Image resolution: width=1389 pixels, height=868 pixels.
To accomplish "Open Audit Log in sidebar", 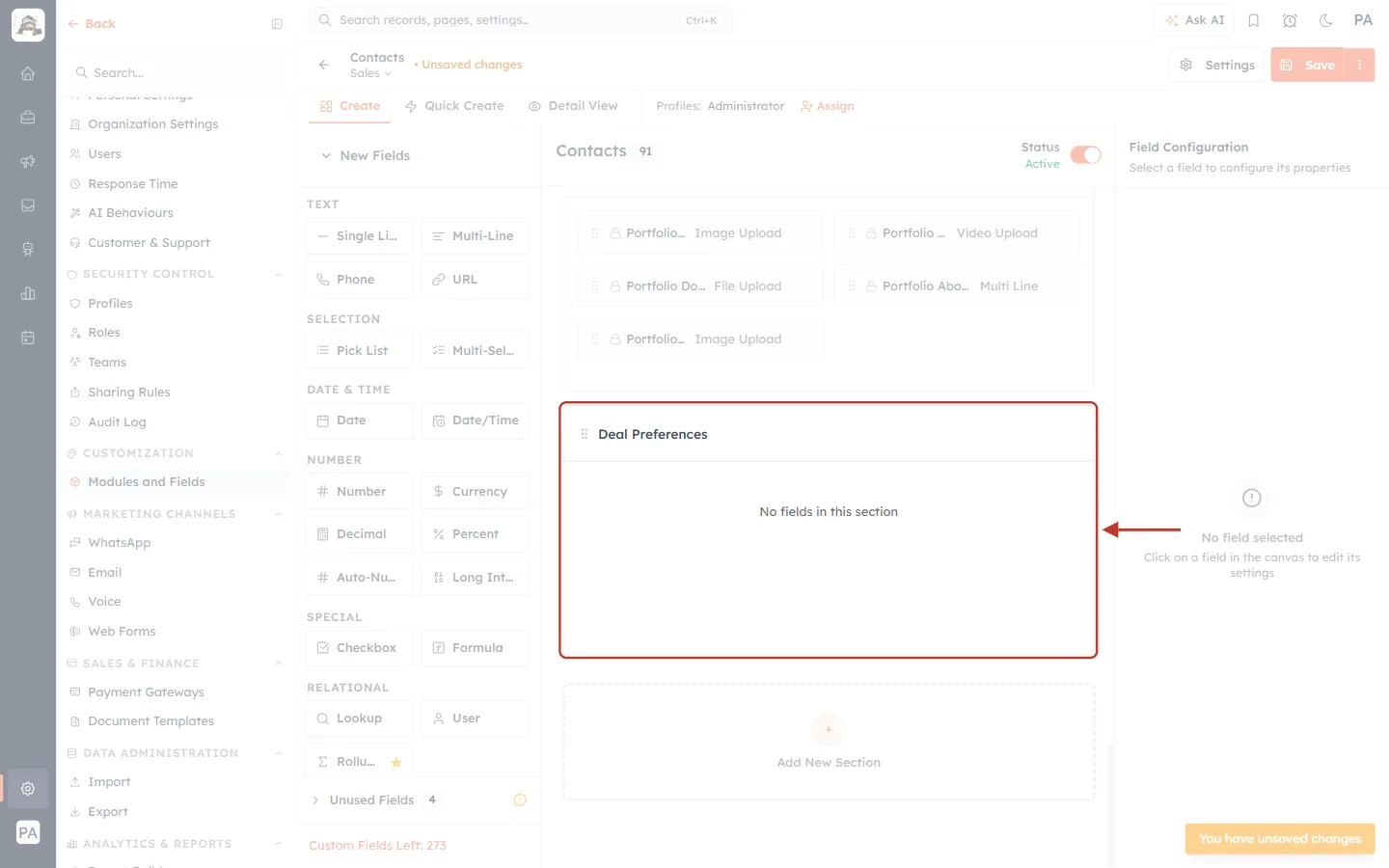I will pyautogui.click(x=117, y=422).
